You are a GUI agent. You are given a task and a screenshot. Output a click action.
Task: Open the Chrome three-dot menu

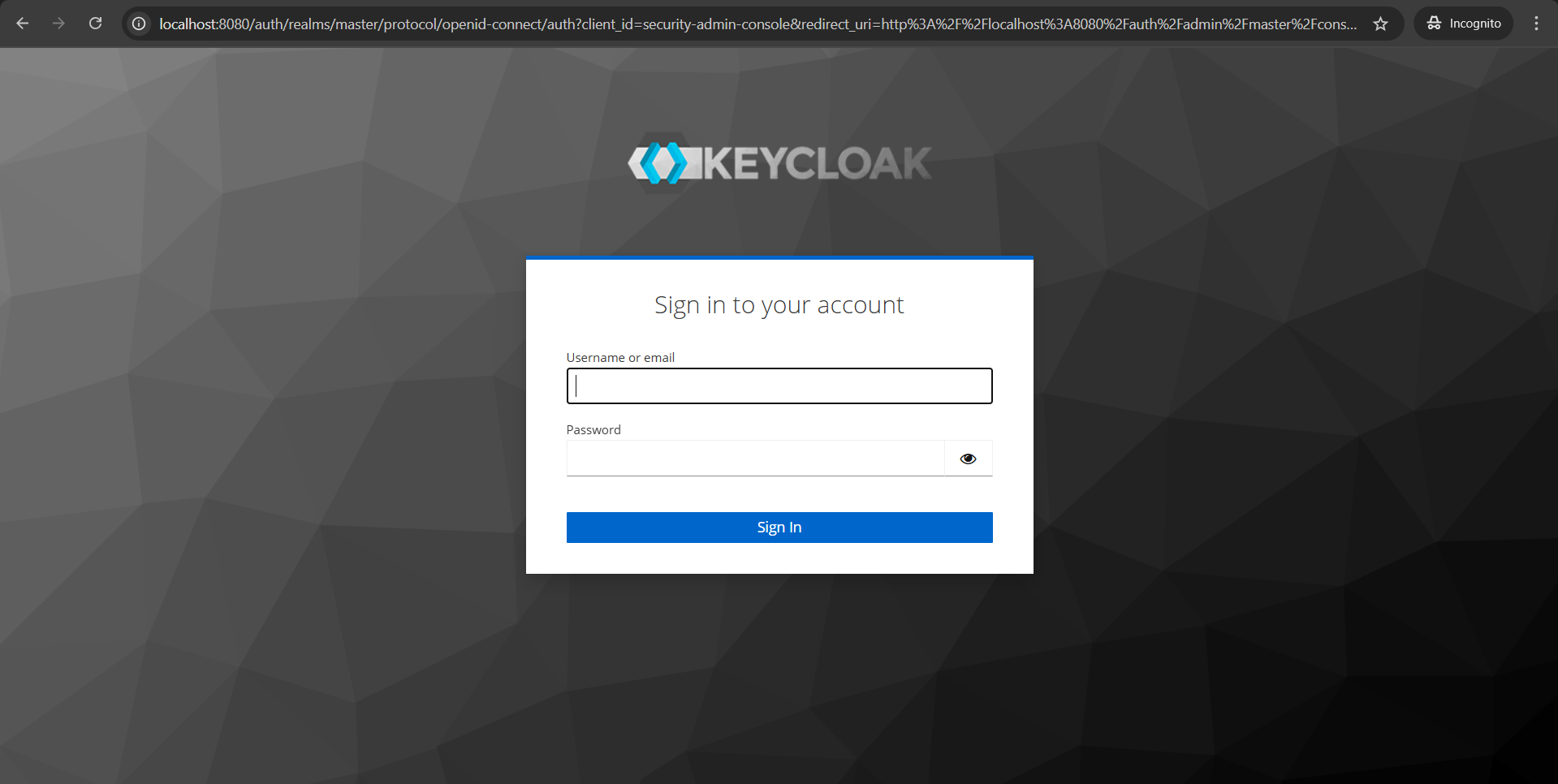pyautogui.click(x=1537, y=24)
